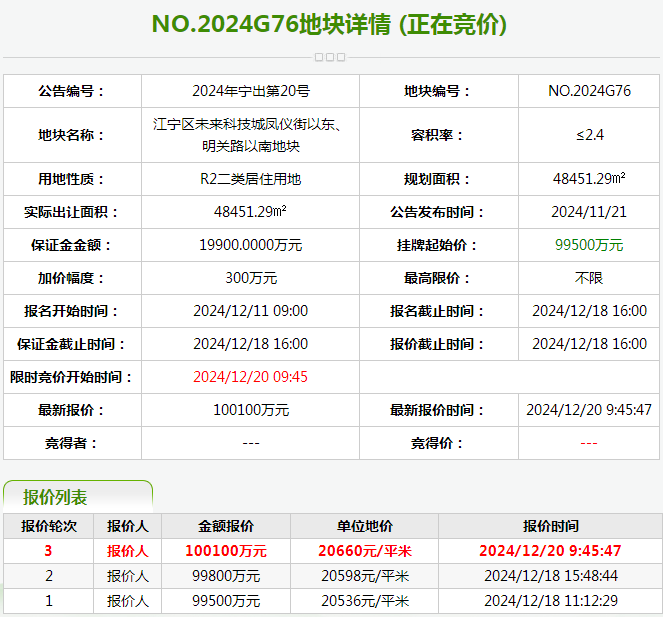Select the red bid amount 100100万元 in bid list

tap(226, 551)
